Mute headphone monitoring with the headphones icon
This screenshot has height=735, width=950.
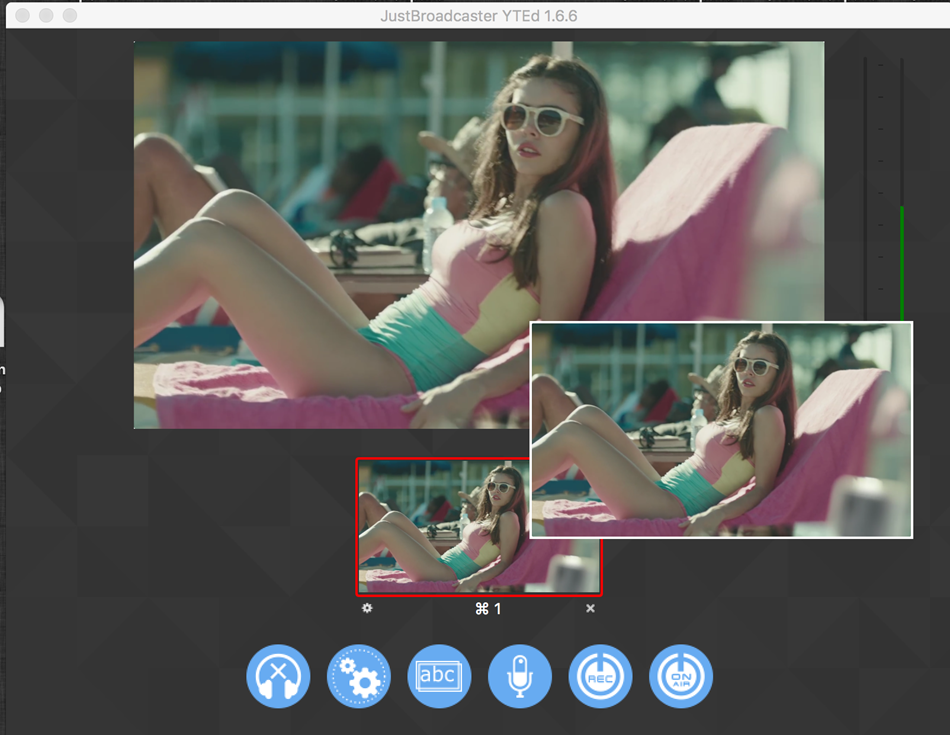coord(278,677)
